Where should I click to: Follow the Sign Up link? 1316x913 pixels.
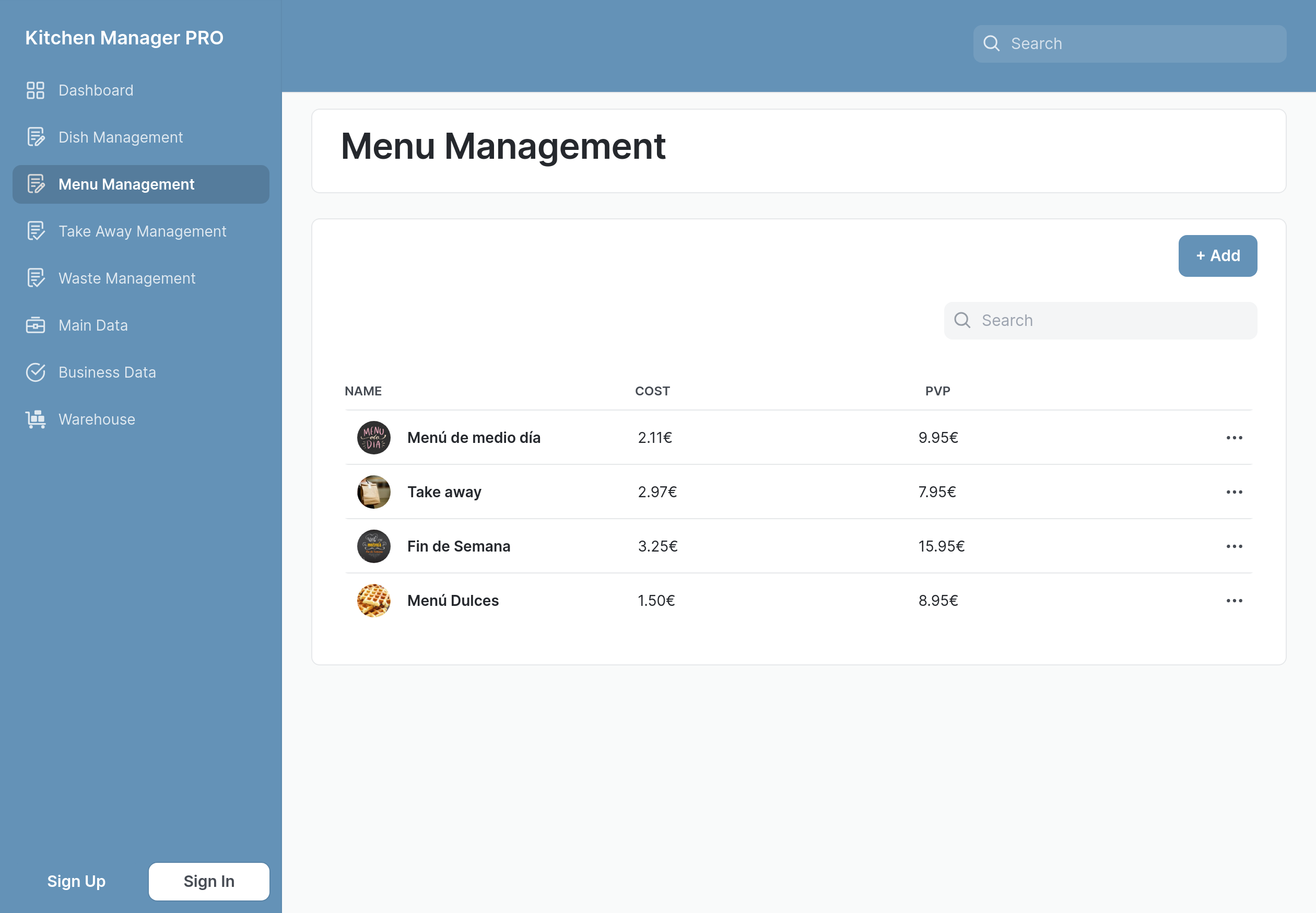coord(76,881)
